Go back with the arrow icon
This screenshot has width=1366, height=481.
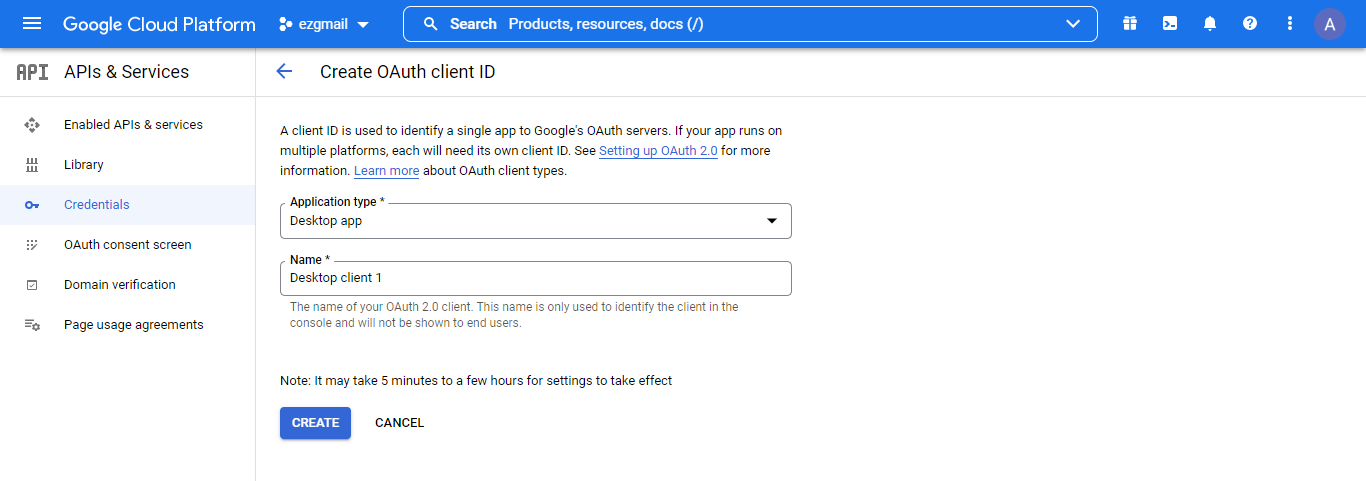(284, 71)
